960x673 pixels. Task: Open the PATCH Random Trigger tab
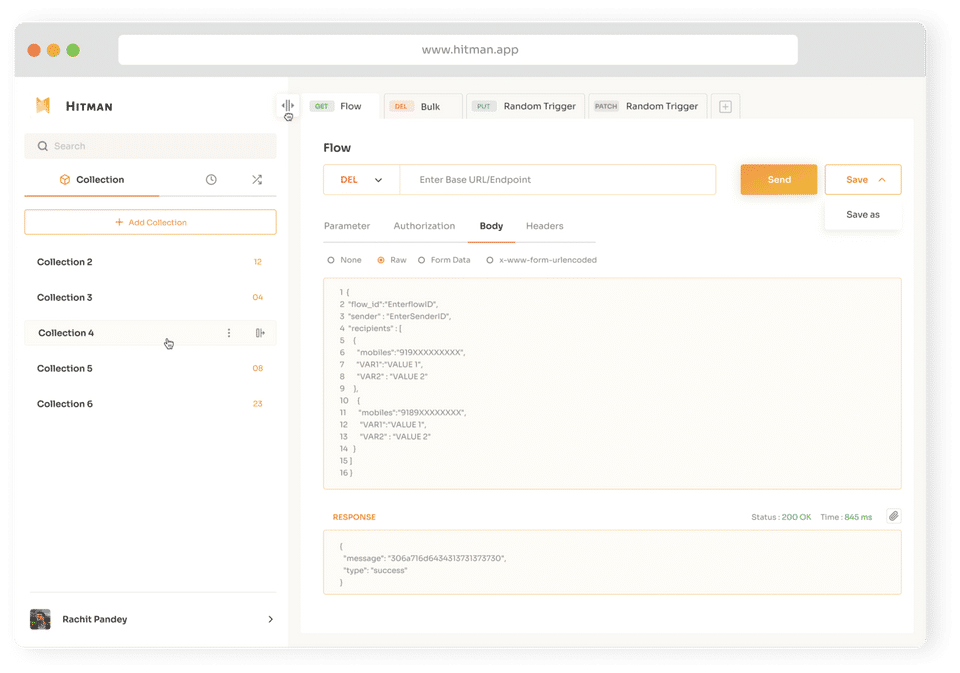[x=647, y=106]
